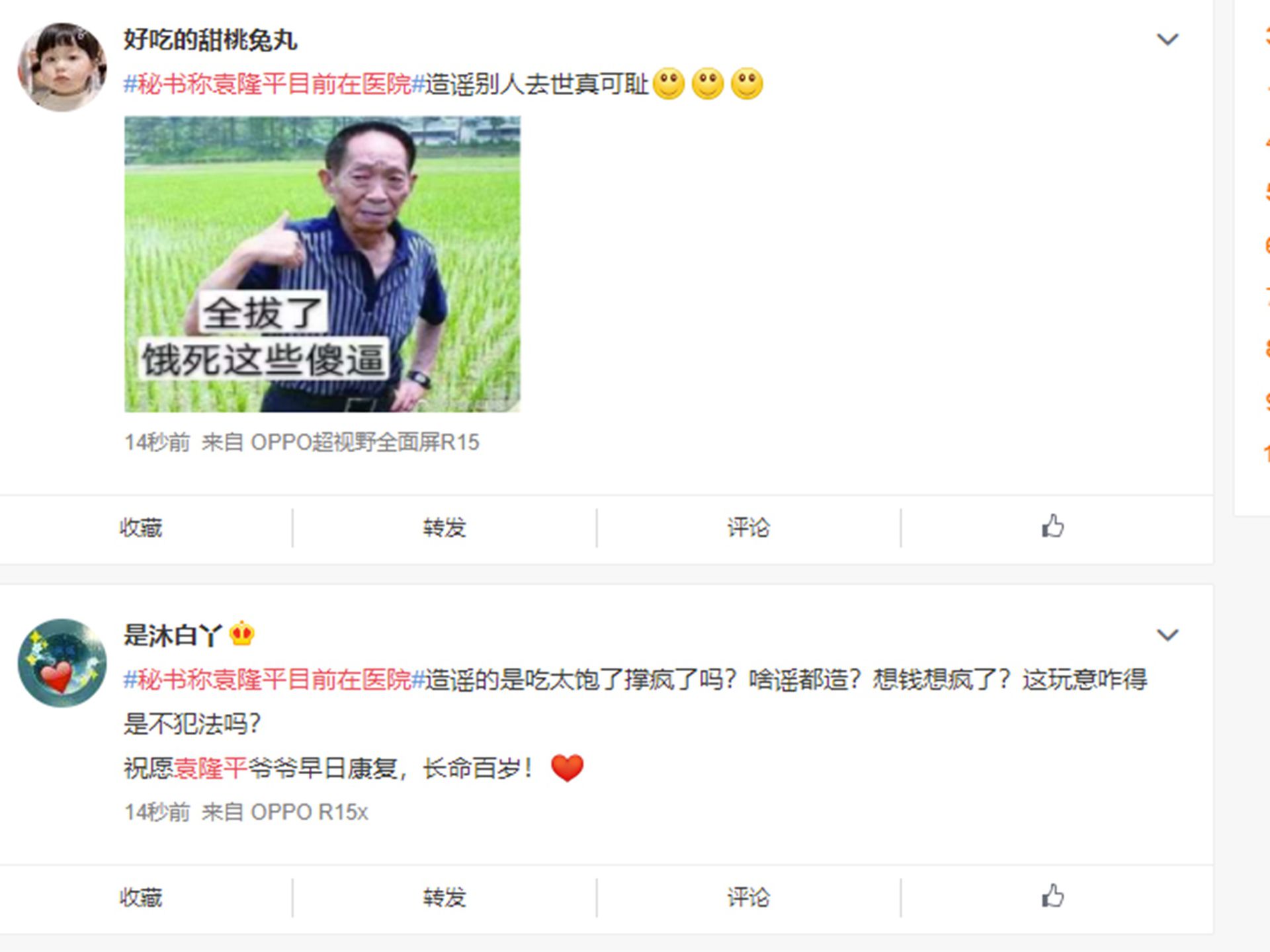Open username 好吃的甜桃兔丸
This screenshot has height=952, width=1270.
click(210, 40)
